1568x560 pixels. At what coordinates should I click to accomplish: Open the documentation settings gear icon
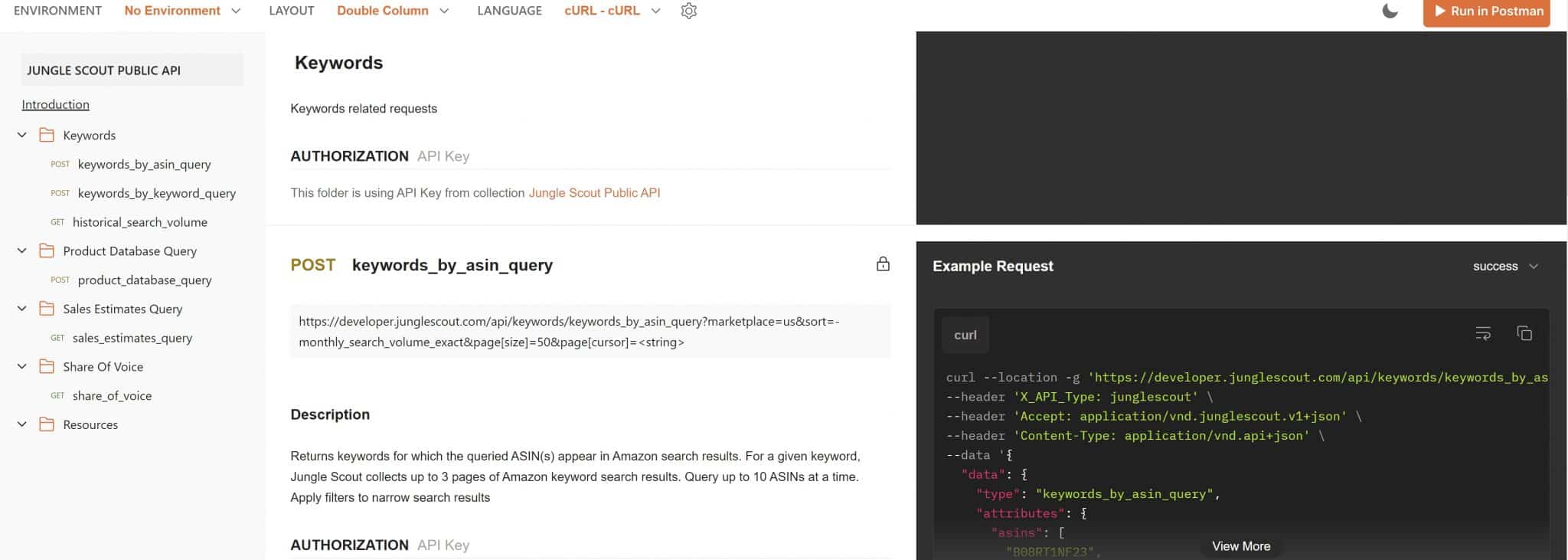688,11
